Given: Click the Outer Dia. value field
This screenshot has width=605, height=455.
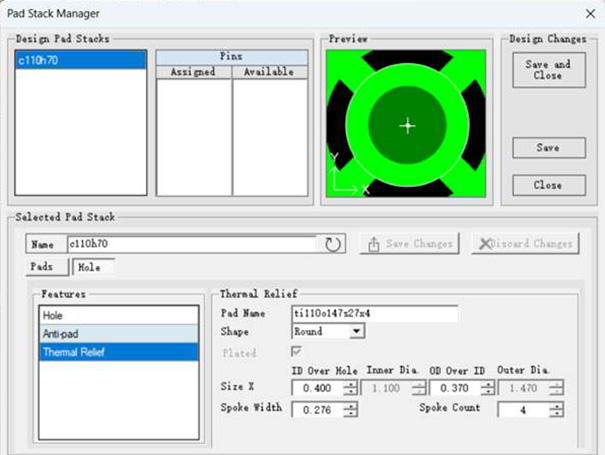Looking at the screenshot, I should click(x=524, y=388).
